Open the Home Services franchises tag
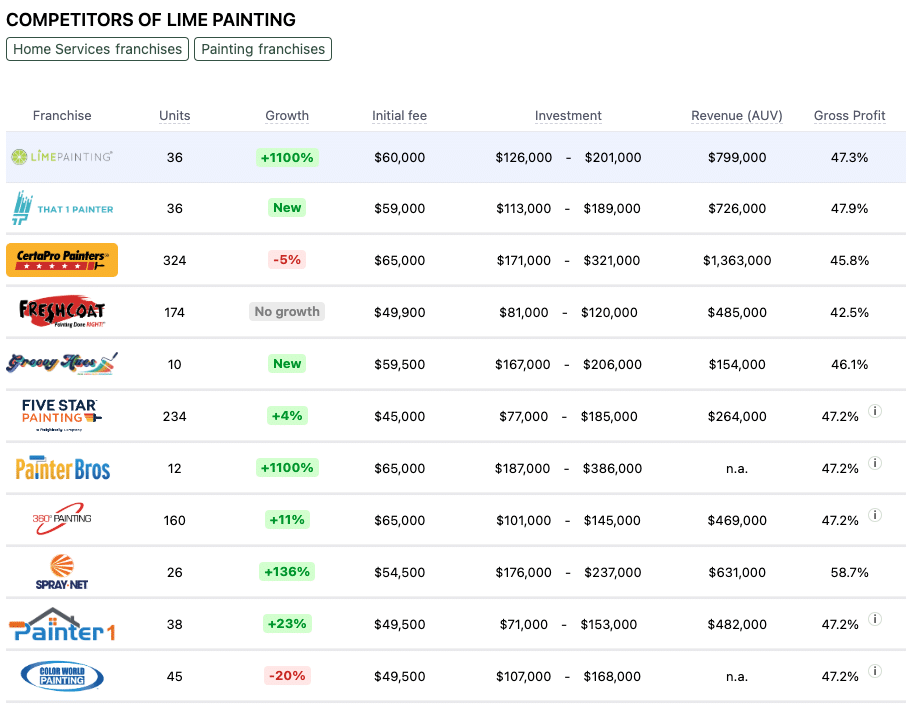This screenshot has width=914, height=723. coord(97,49)
